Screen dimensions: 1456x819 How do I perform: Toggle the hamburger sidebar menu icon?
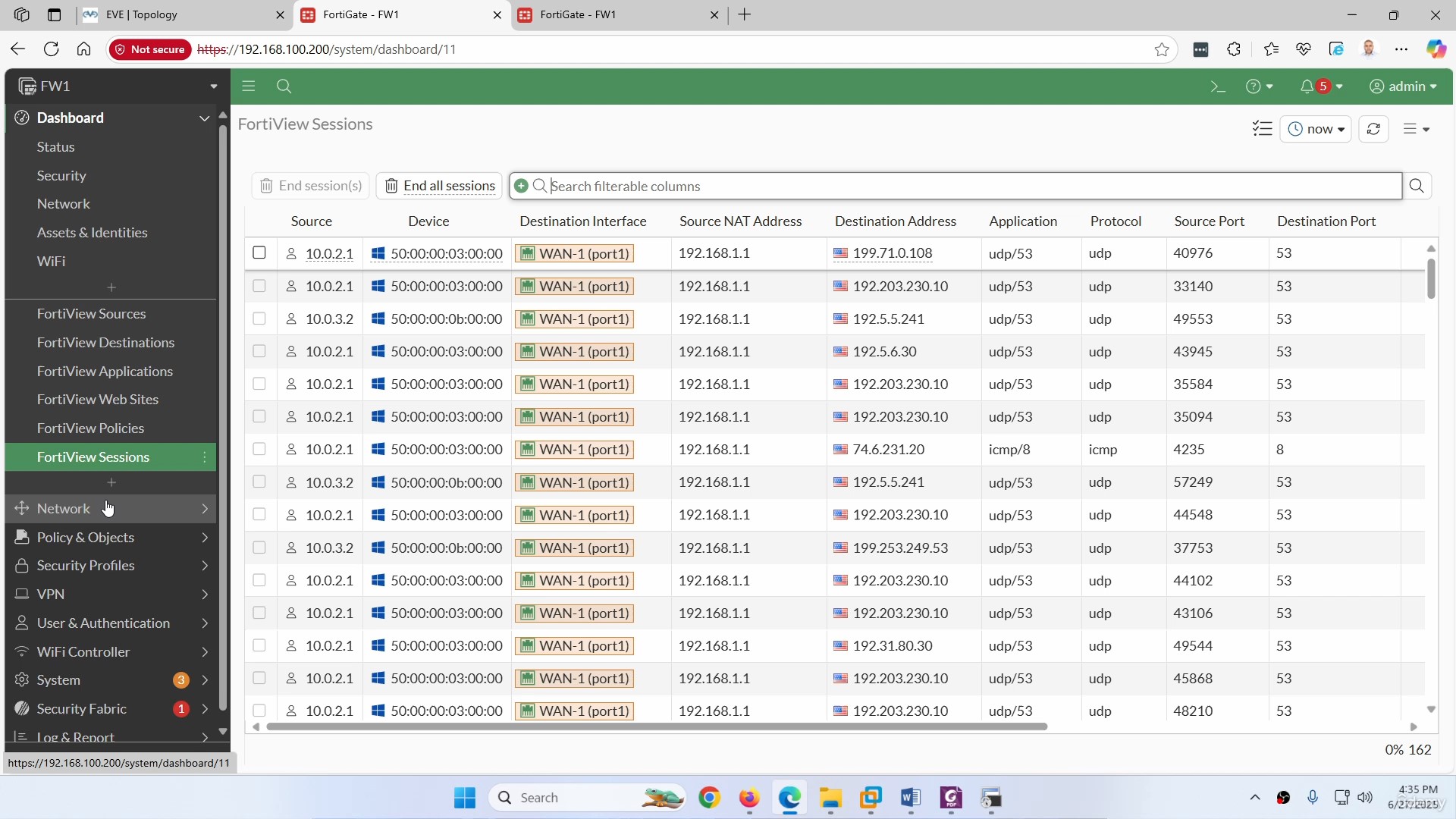coord(249,86)
